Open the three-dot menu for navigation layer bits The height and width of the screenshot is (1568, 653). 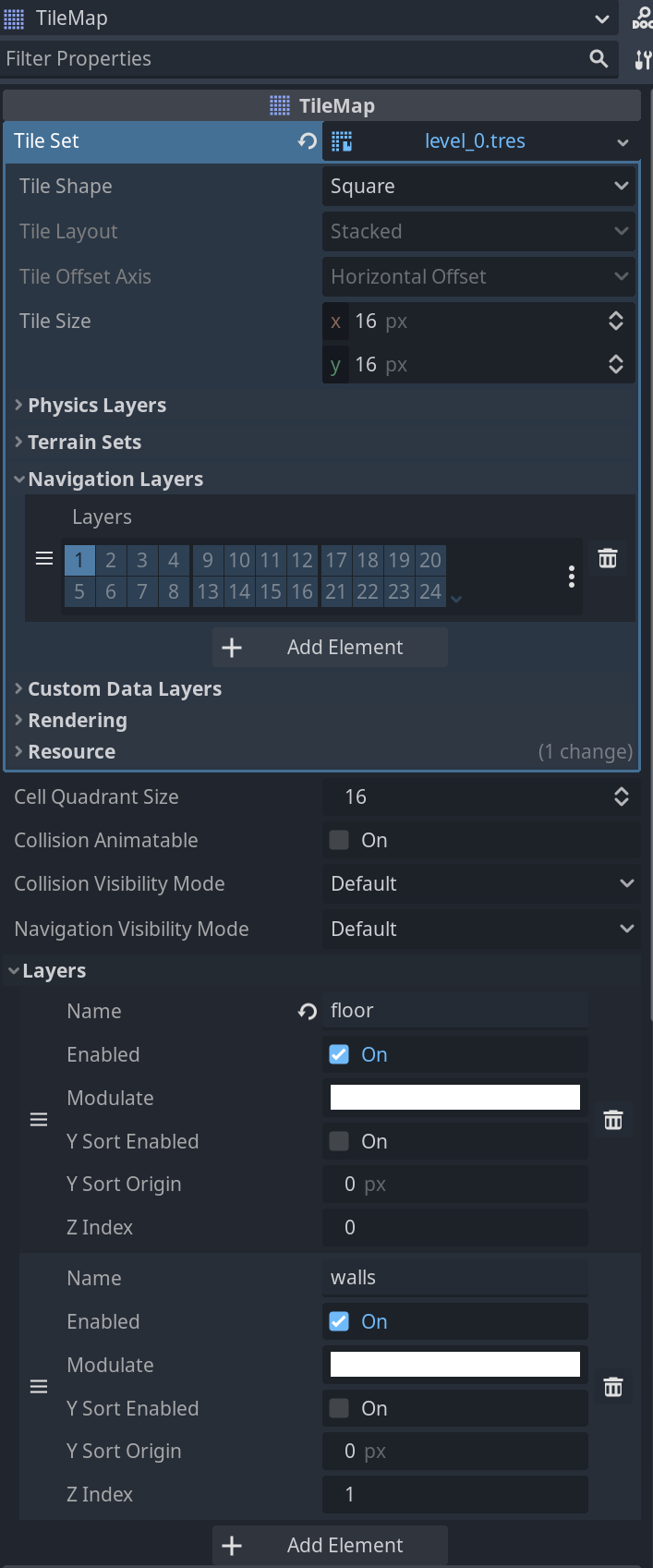571,576
